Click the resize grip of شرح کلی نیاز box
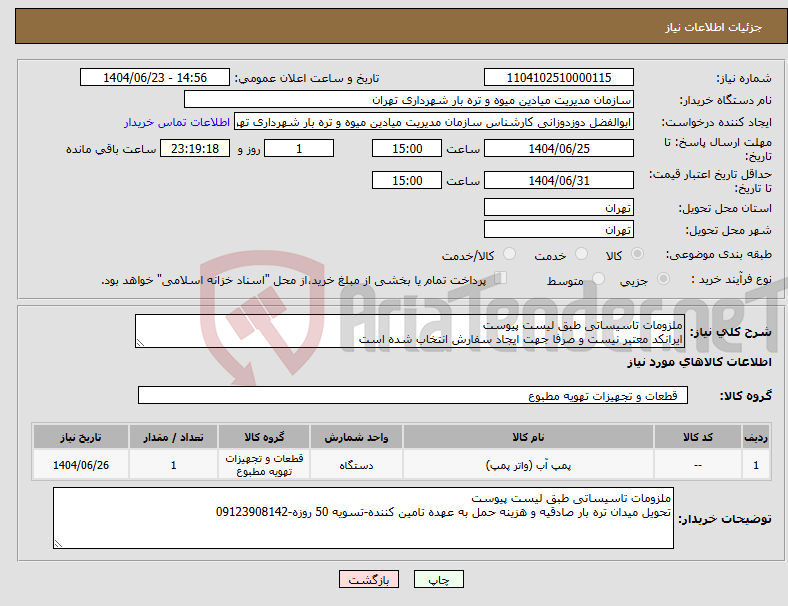This screenshot has height=606, width=788. pos(140,343)
